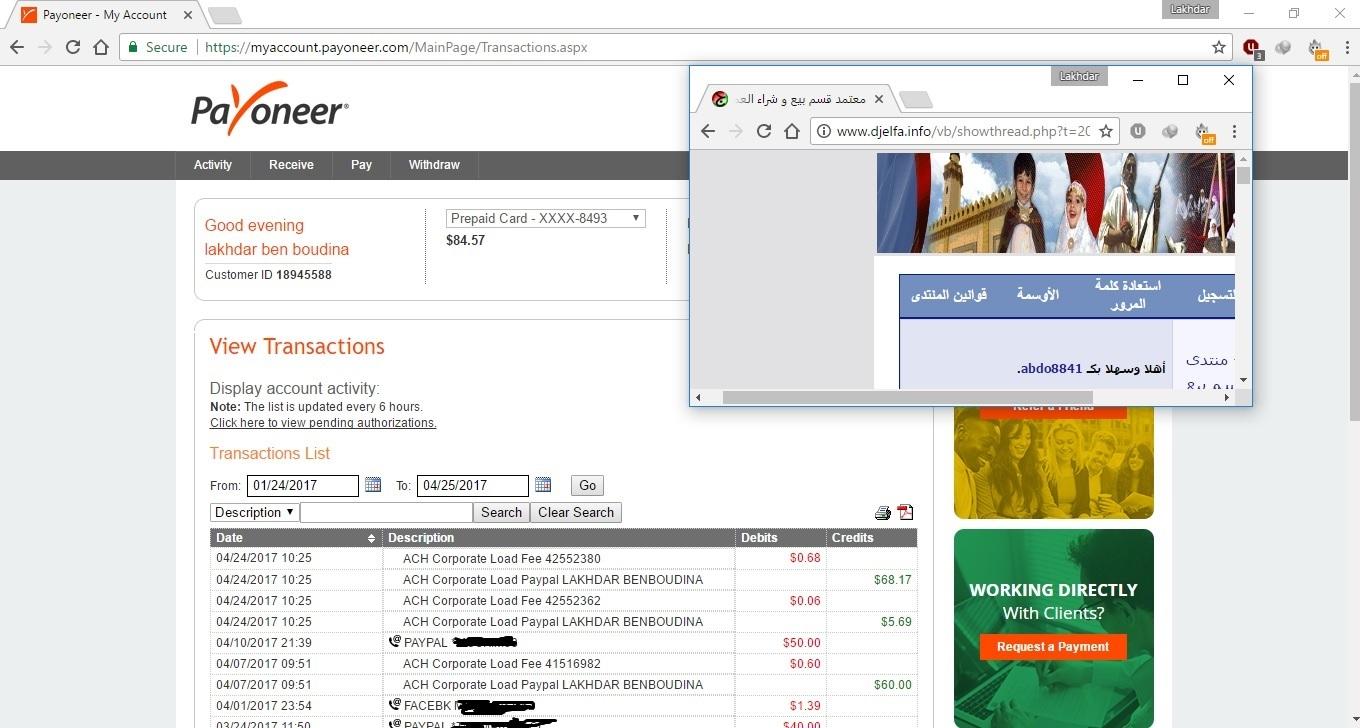Close the djelfa.info tab

tap(878, 99)
